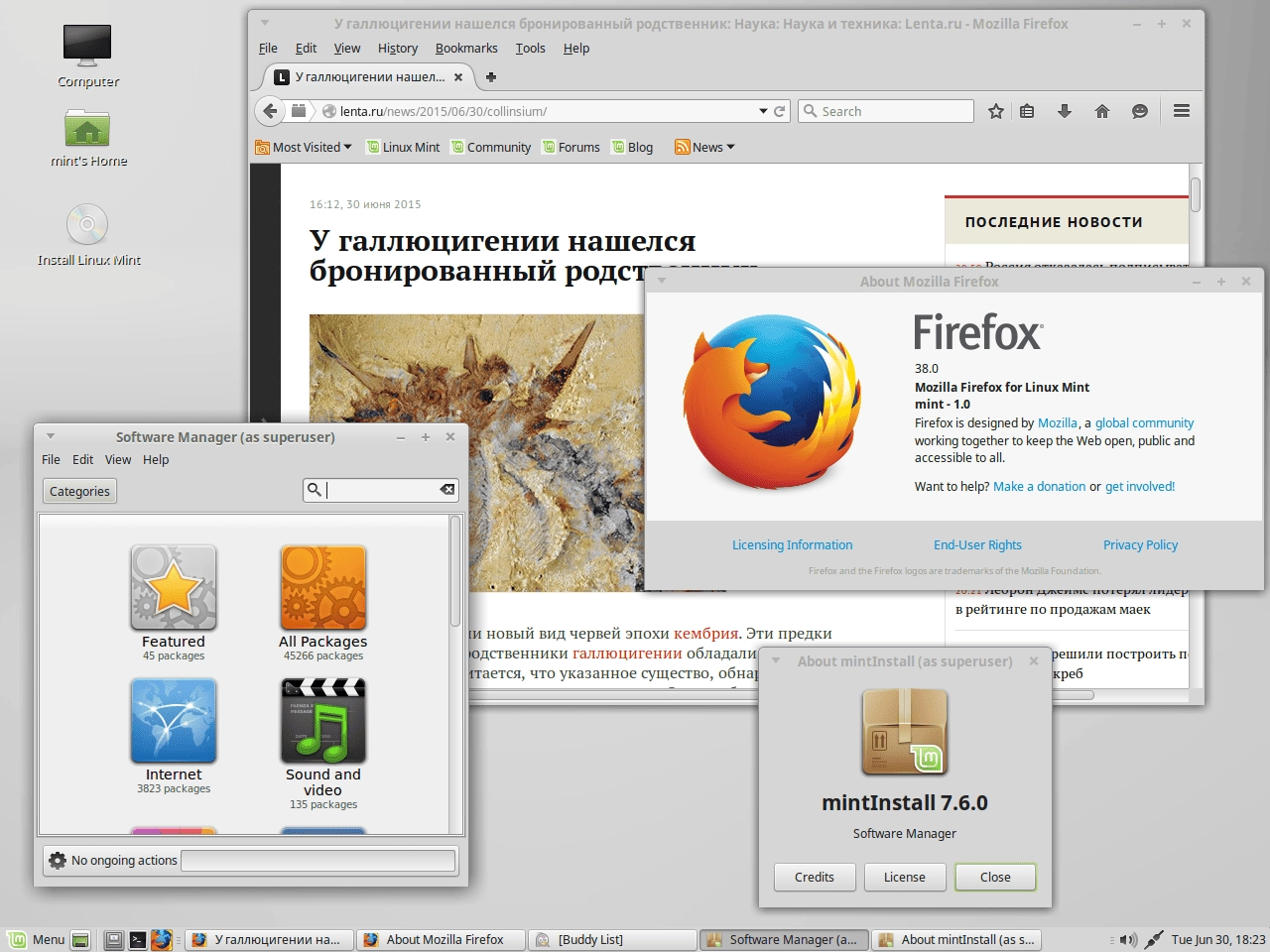Open Software Manager window menu triangle
Image resolution: width=1270 pixels, height=952 pixels.
click(50, 436)
